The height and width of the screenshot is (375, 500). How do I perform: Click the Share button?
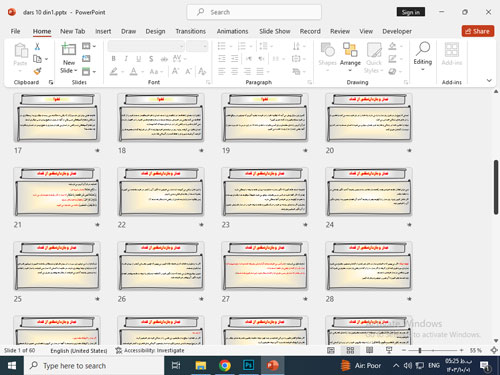tap(478, 31)
